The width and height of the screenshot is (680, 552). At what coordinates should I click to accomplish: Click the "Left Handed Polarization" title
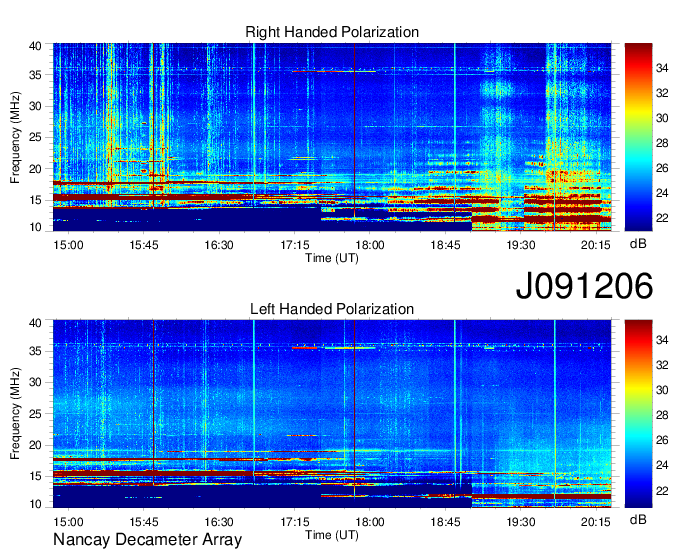click(332, 309)
